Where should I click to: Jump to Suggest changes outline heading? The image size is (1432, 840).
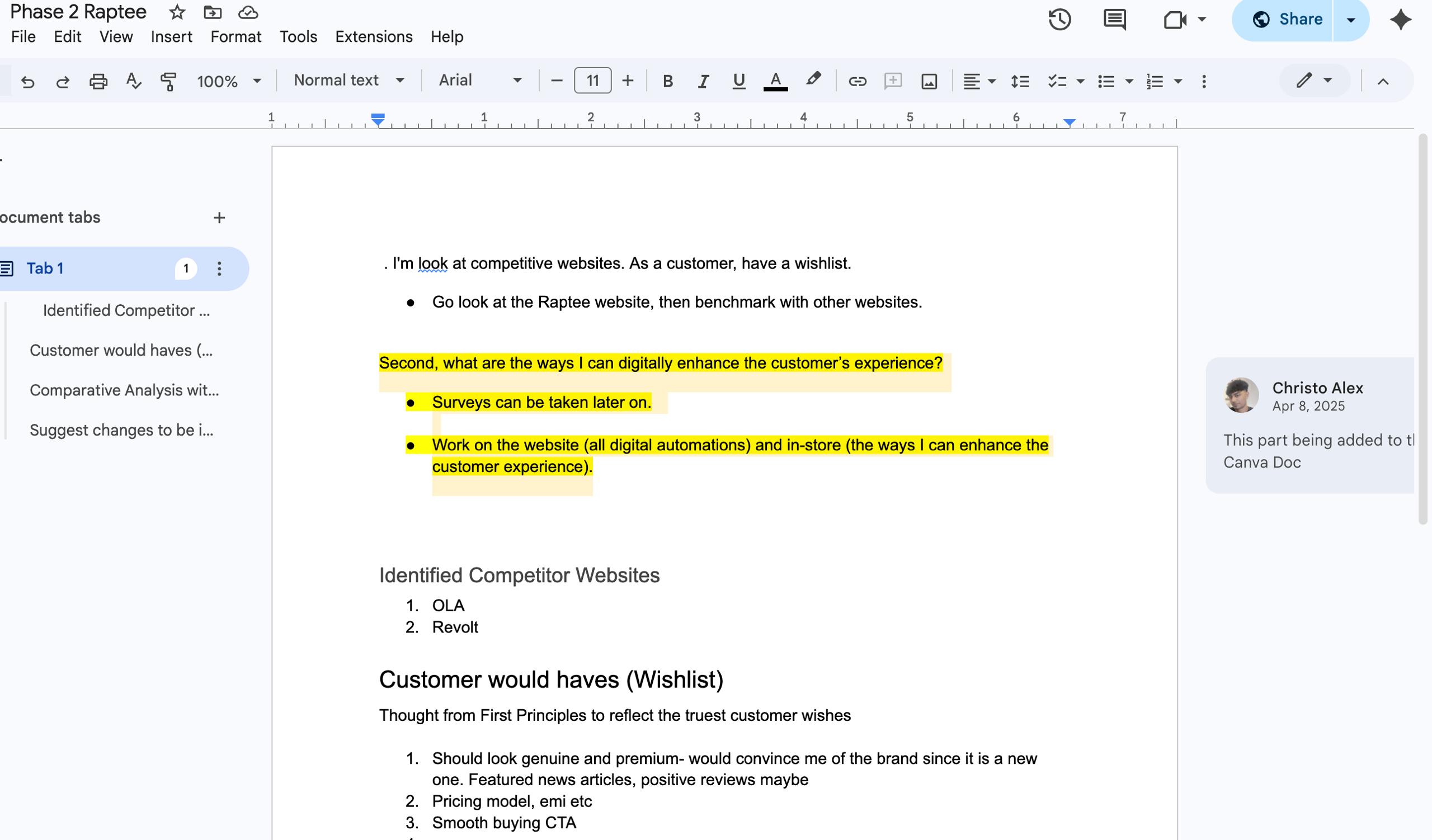(x=121, y=430)
